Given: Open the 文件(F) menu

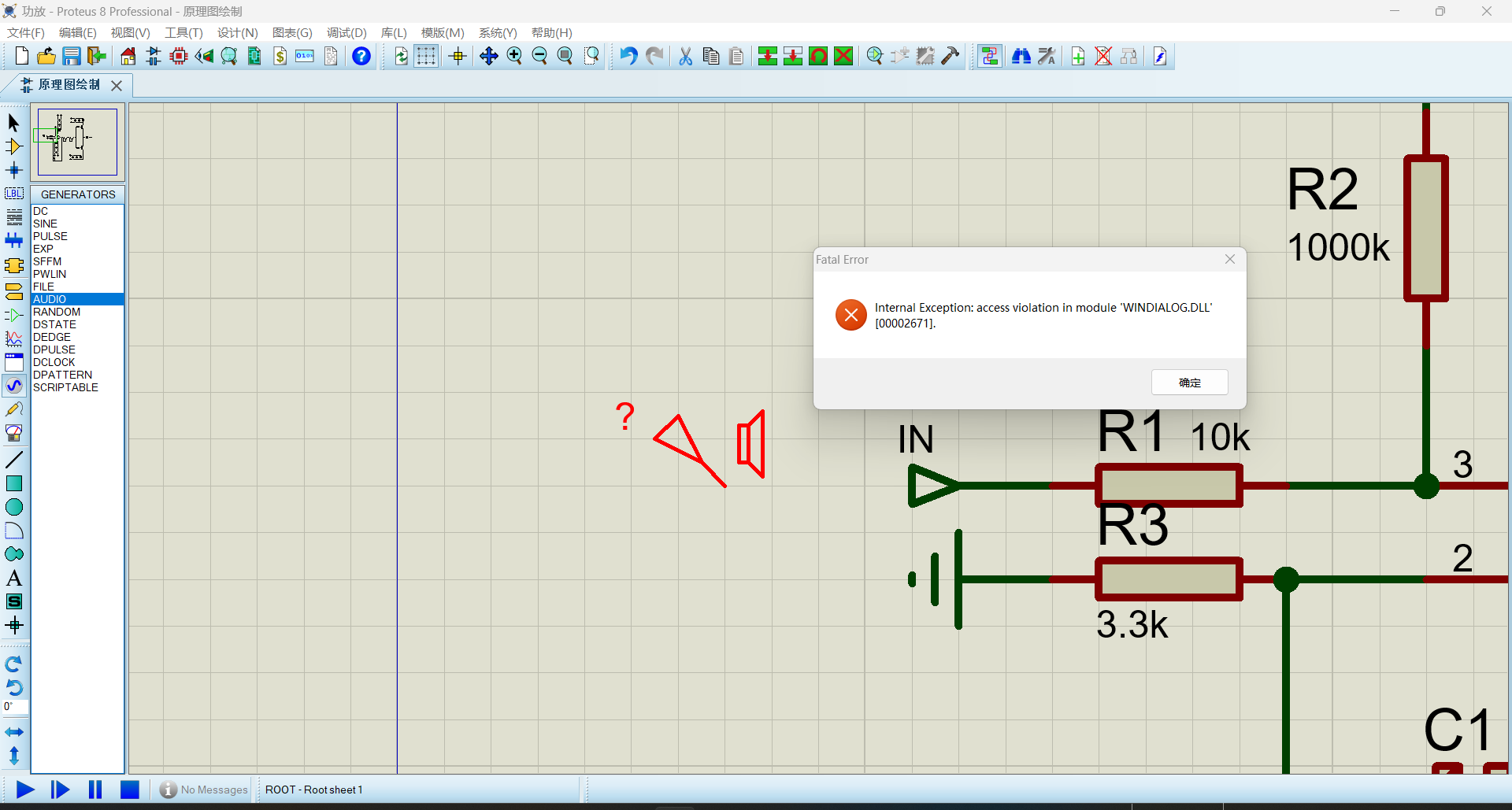Looking at the screenshot, I should click(26, 32).
